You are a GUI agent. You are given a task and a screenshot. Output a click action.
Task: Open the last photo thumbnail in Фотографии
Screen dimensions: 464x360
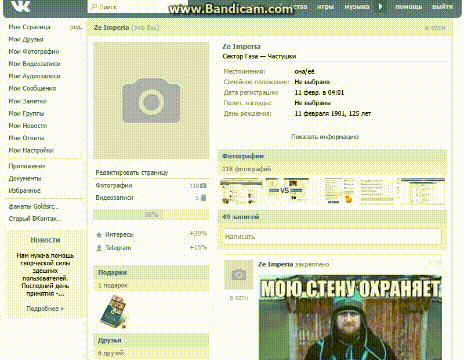click(423, 191)
